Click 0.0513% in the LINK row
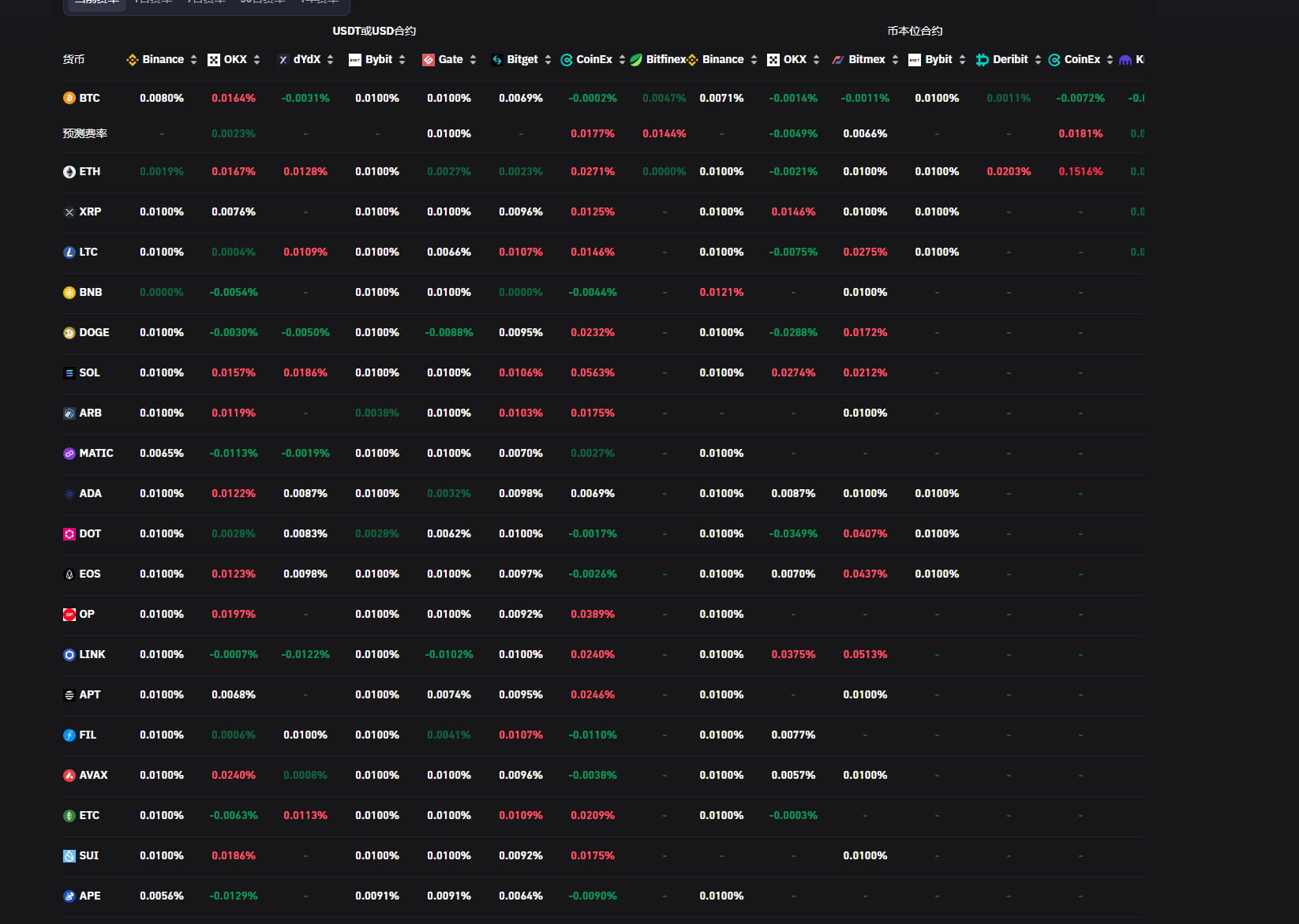This screenshot has width=1299, height=924. [x=865, y=654]
